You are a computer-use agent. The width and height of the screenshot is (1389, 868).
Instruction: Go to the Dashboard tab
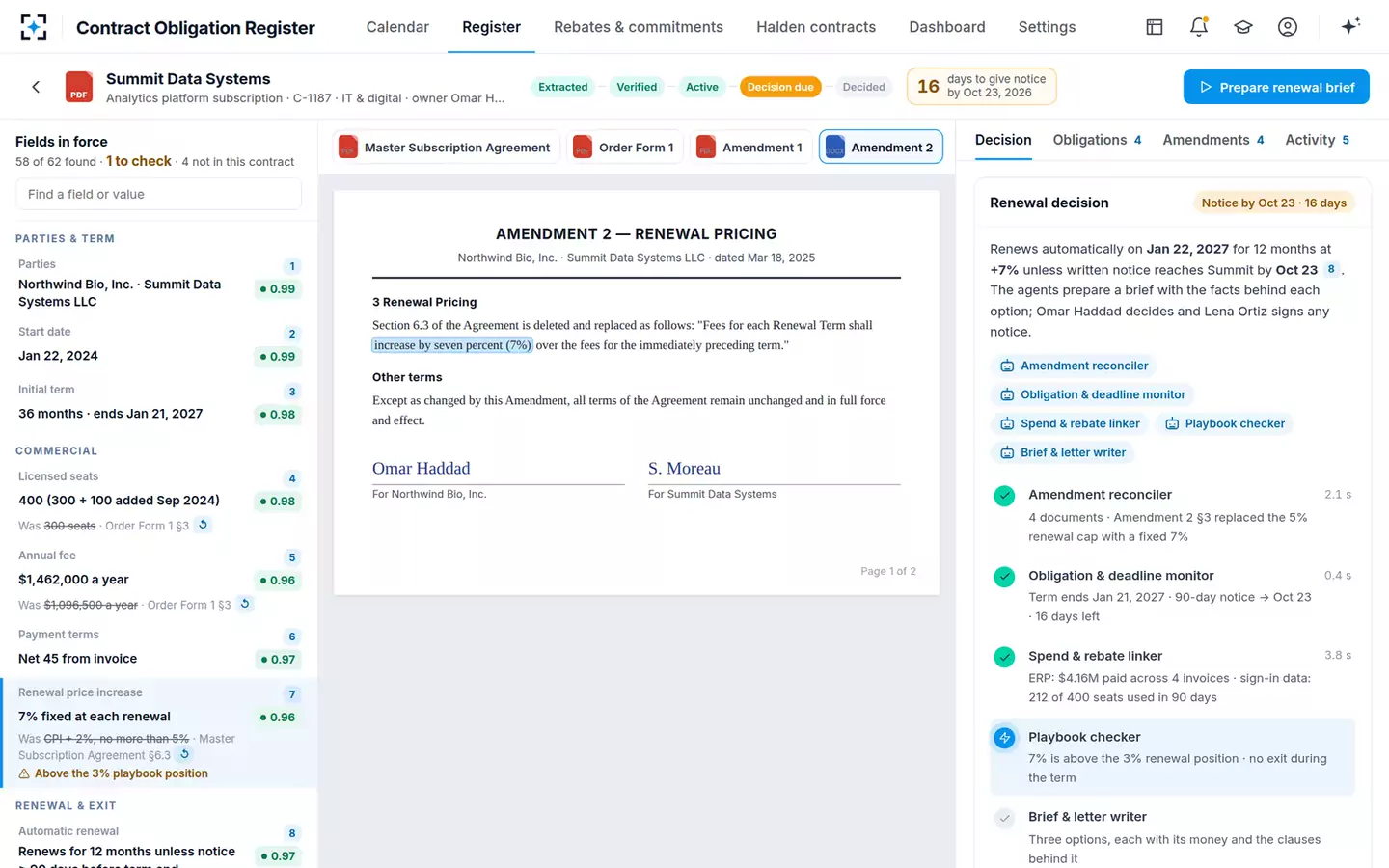pos(947,27)
